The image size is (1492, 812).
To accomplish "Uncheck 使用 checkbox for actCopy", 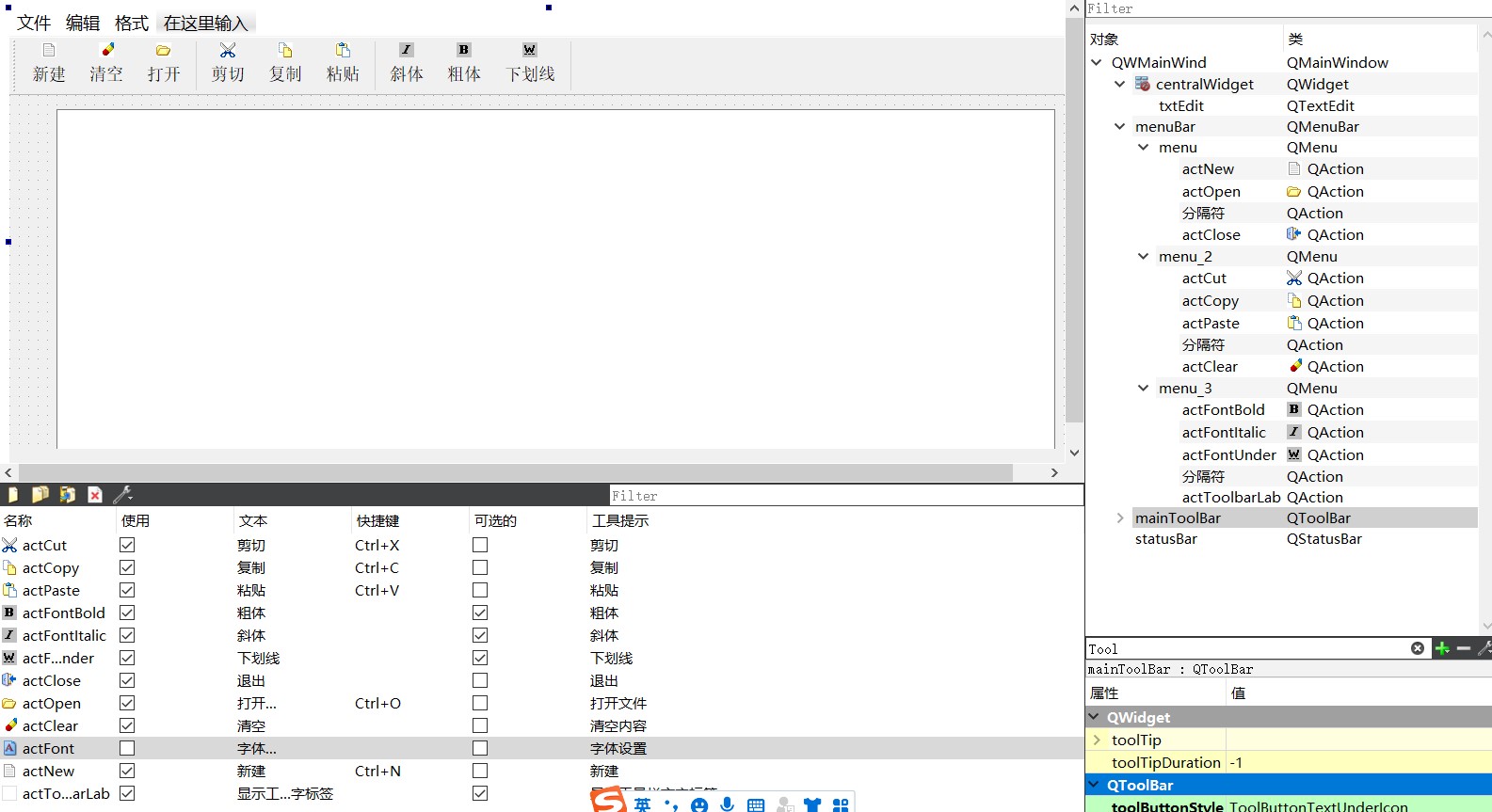I will pos(127,567).
